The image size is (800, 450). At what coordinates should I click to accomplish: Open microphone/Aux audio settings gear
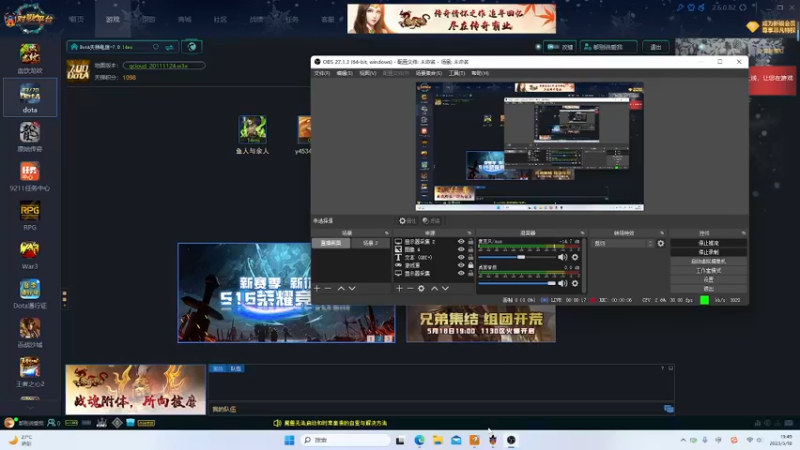pyautogui.click(x=575, y=257)
